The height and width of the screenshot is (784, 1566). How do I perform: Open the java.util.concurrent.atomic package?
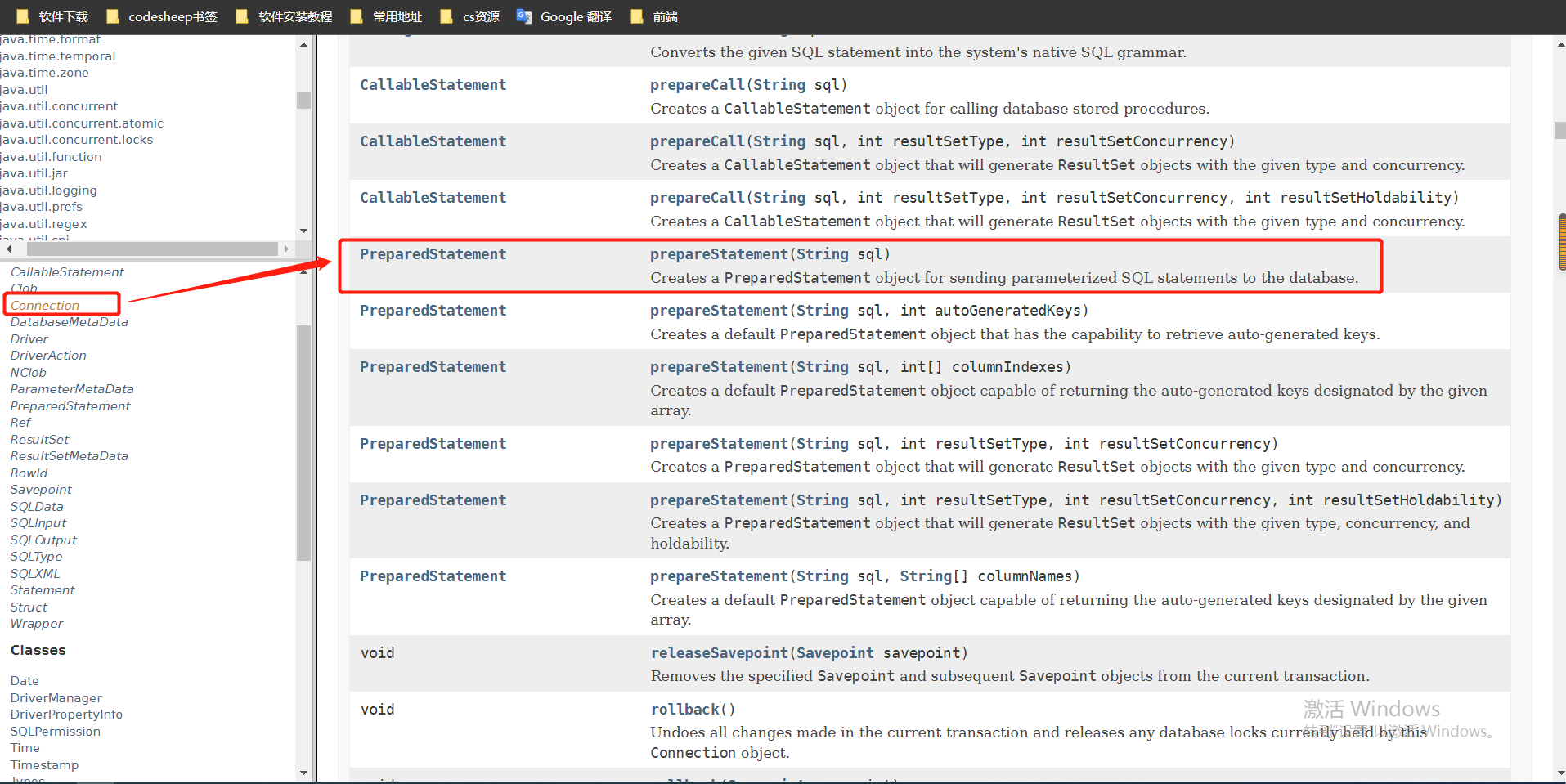[x=83, y=123]
